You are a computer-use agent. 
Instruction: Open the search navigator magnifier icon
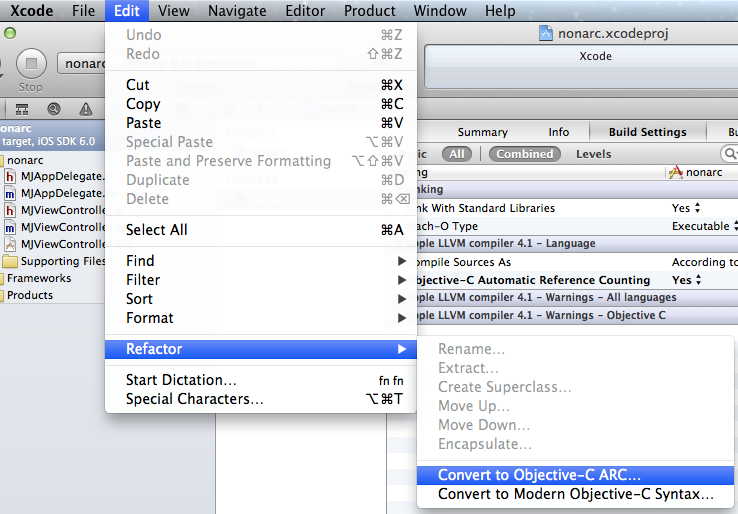[53, 109]
